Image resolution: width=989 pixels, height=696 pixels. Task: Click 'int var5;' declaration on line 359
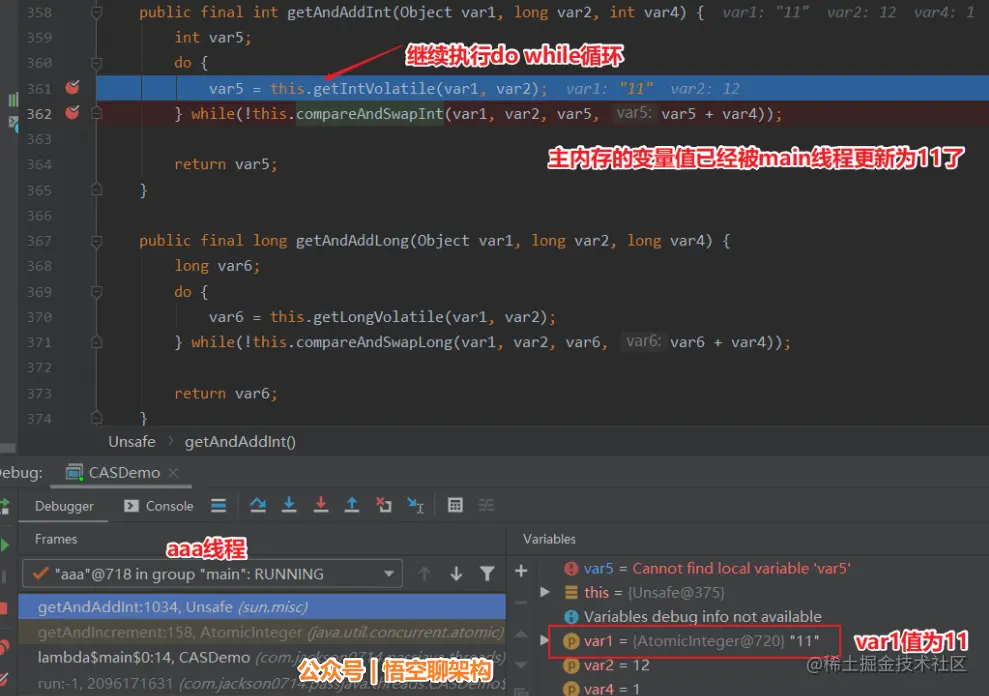[x=213, y=37]
